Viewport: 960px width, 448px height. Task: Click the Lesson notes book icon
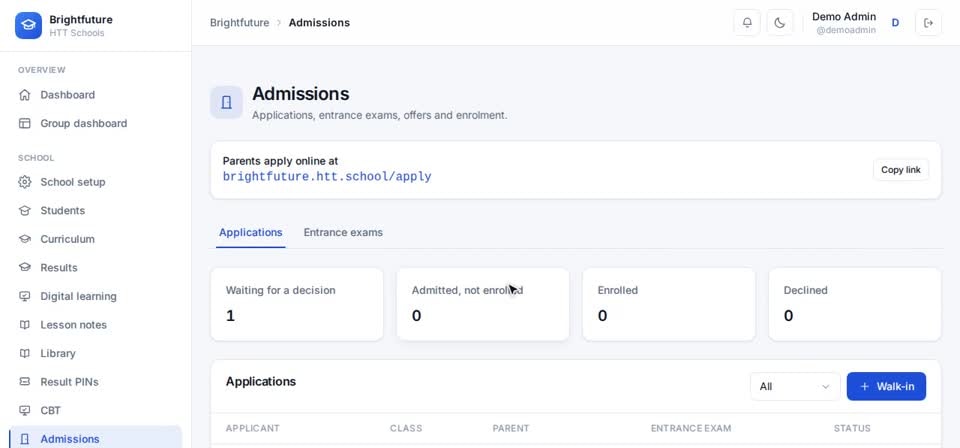pyautogui.click(x=24, y=324)
